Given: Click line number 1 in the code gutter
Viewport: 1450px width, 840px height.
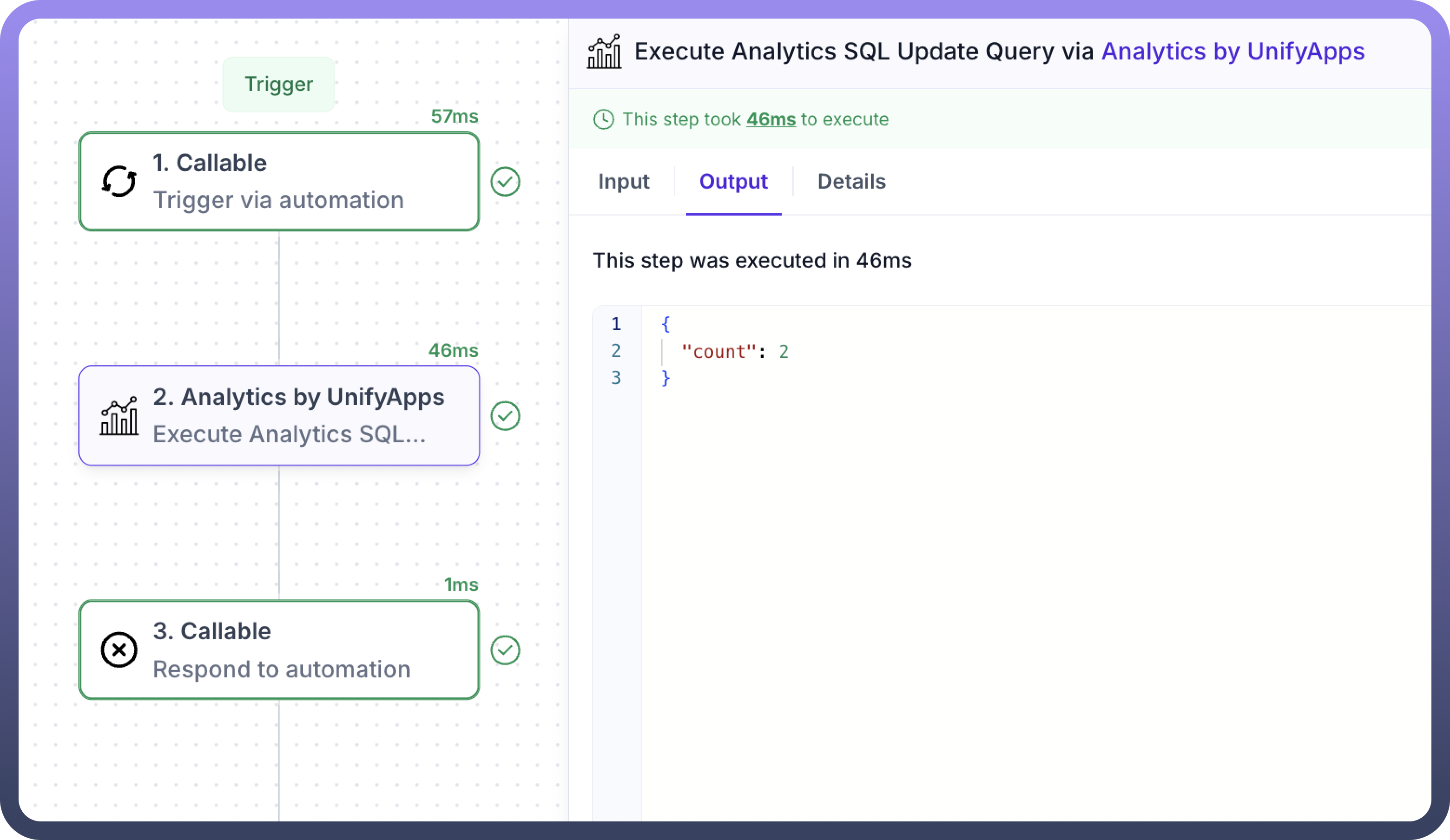Looking at the screenshot, I should point(616,324).
